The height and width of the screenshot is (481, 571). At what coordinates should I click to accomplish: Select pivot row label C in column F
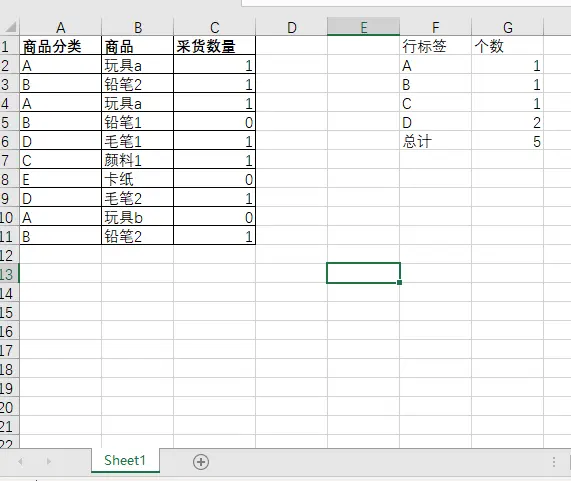pos(436,103)
